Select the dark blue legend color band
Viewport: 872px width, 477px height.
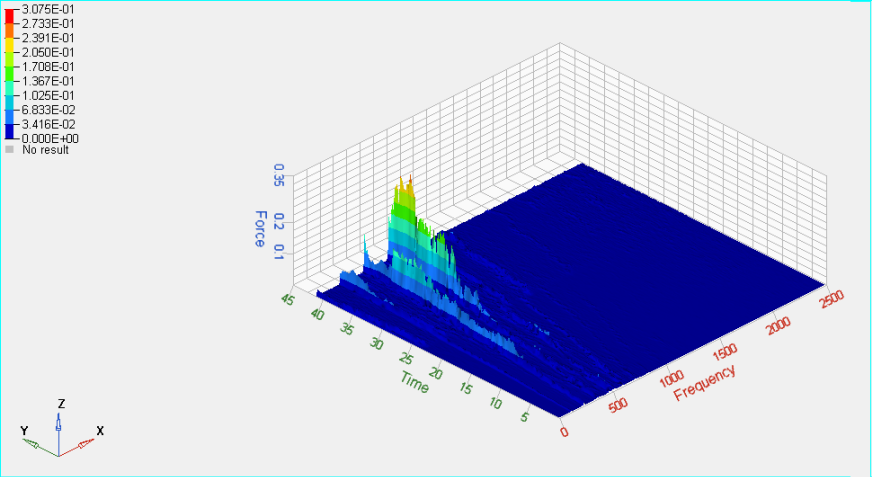coord(9,131)
